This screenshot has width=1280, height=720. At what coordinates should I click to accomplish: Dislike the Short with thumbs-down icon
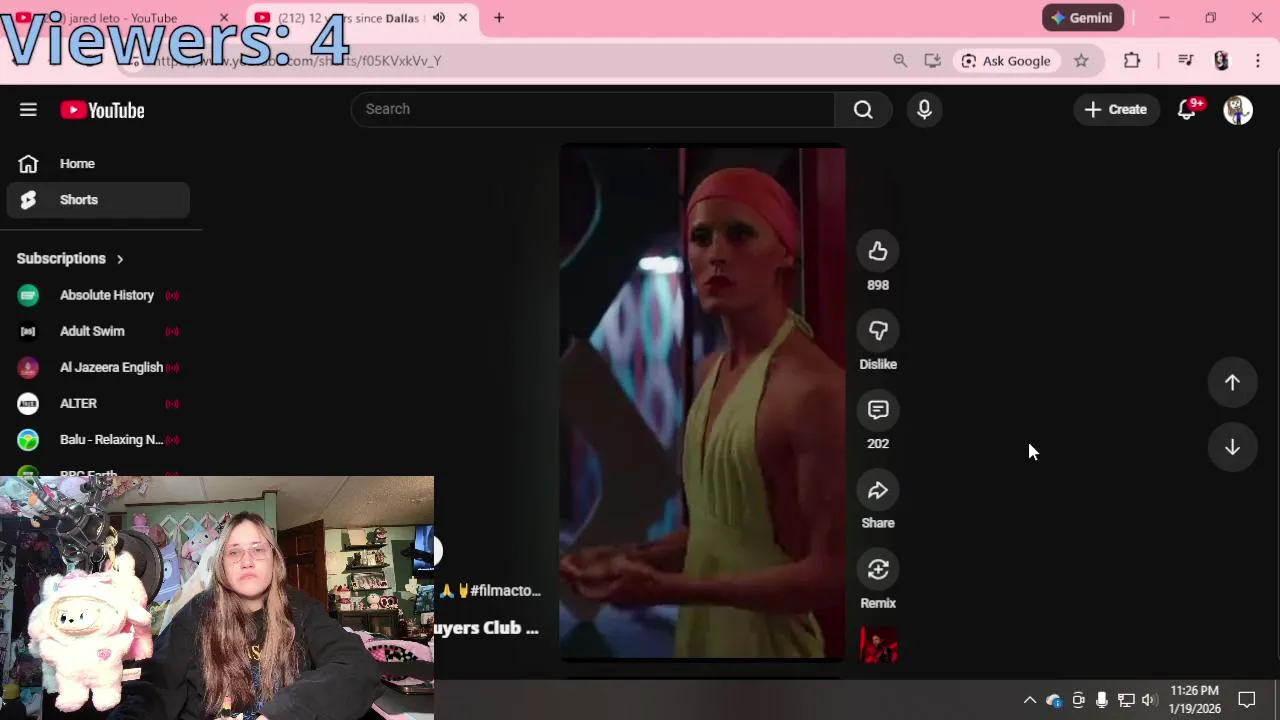click(x=878, y=331)
